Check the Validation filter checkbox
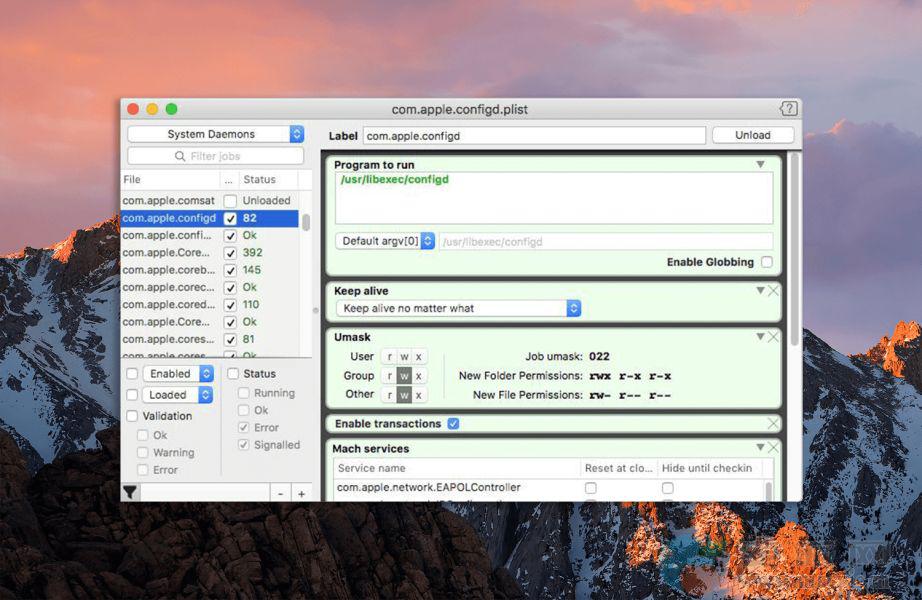Viewport: 922px width, 600px height. pos(132,416)
